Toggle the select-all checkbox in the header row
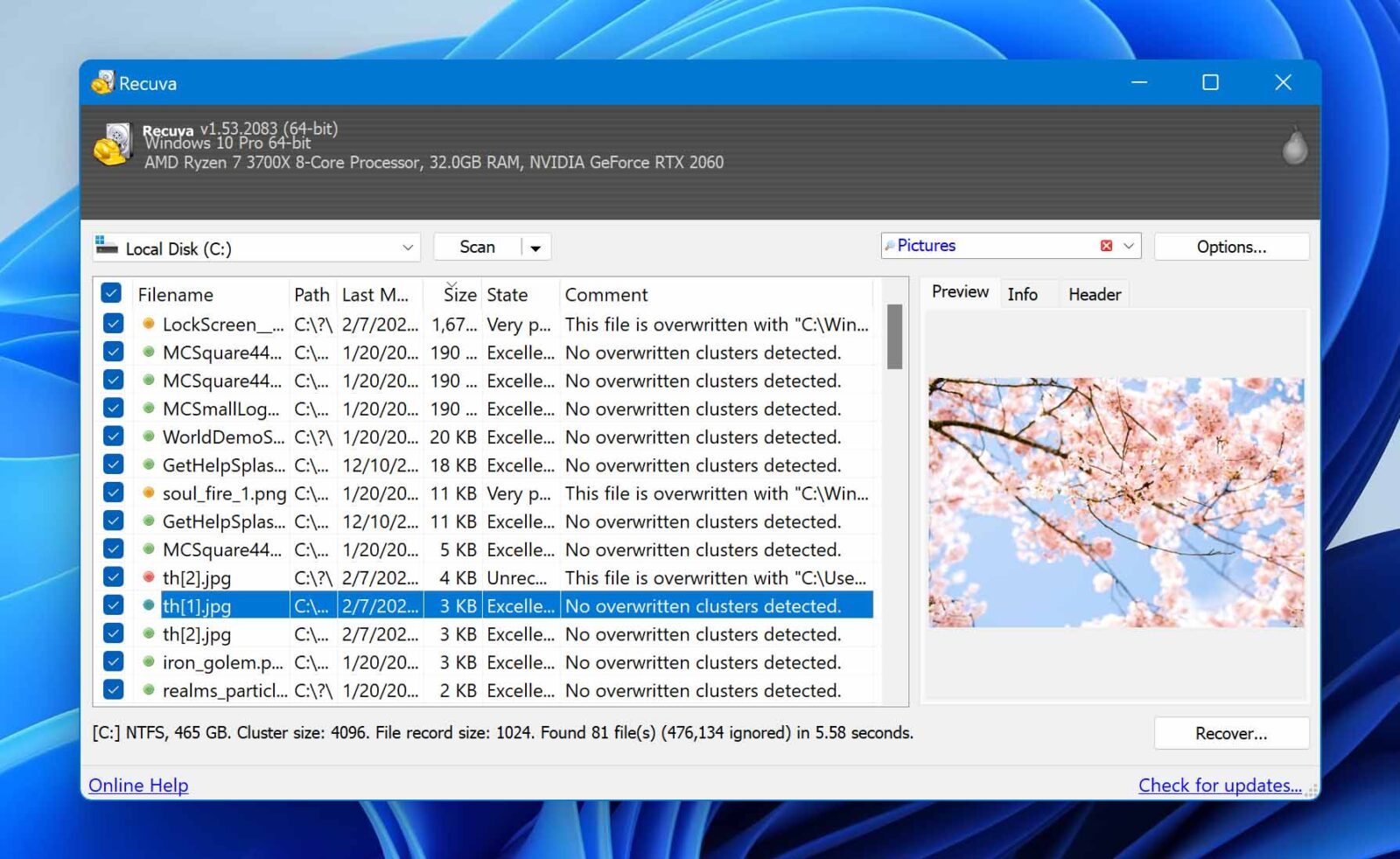 pyautogui.click(x=112, y=292)
